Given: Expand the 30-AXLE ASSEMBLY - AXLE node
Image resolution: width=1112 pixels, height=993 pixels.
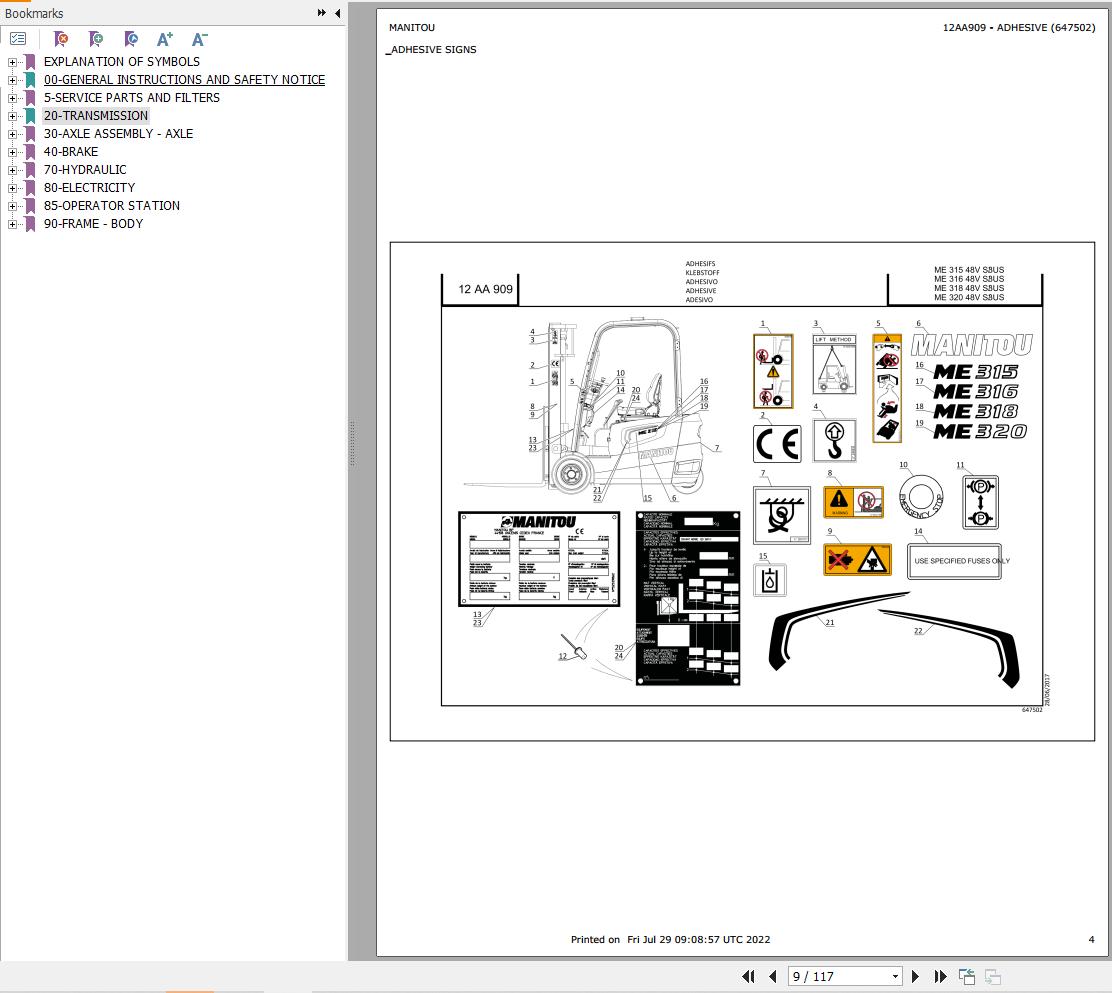Looking at the screenshot, I should (12, 134).
